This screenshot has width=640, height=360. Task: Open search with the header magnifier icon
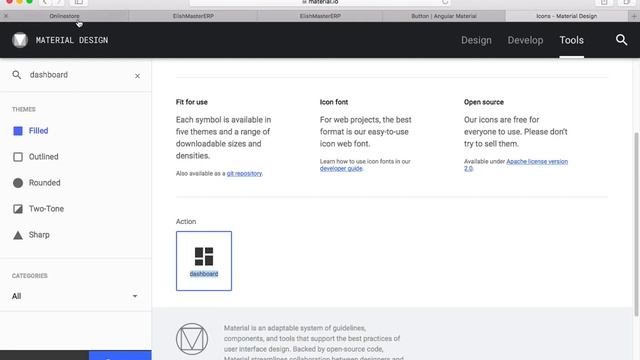click(621, 40)
